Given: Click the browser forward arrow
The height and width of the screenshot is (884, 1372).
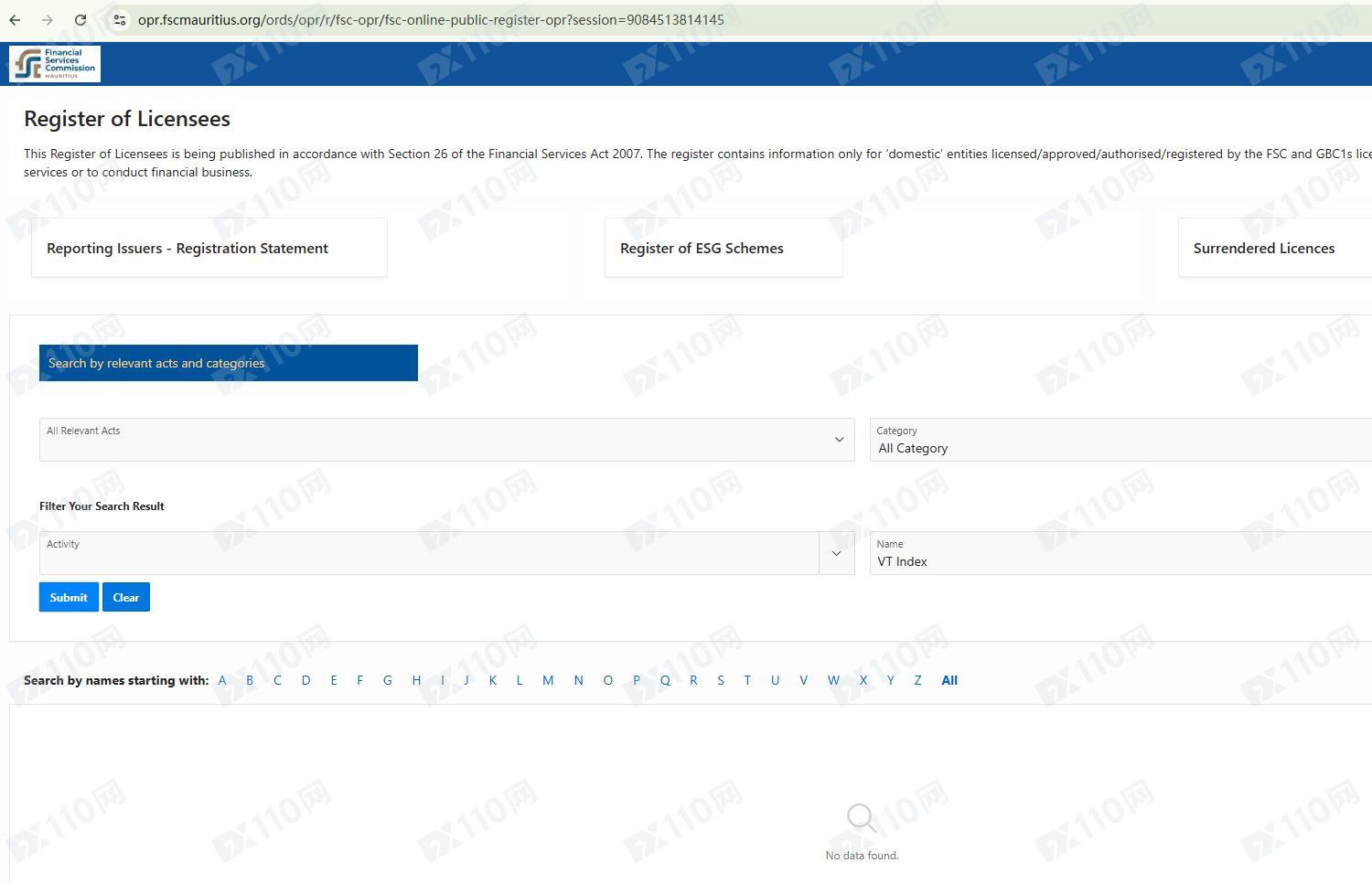Looking at the screenshot, I should 48,20.
